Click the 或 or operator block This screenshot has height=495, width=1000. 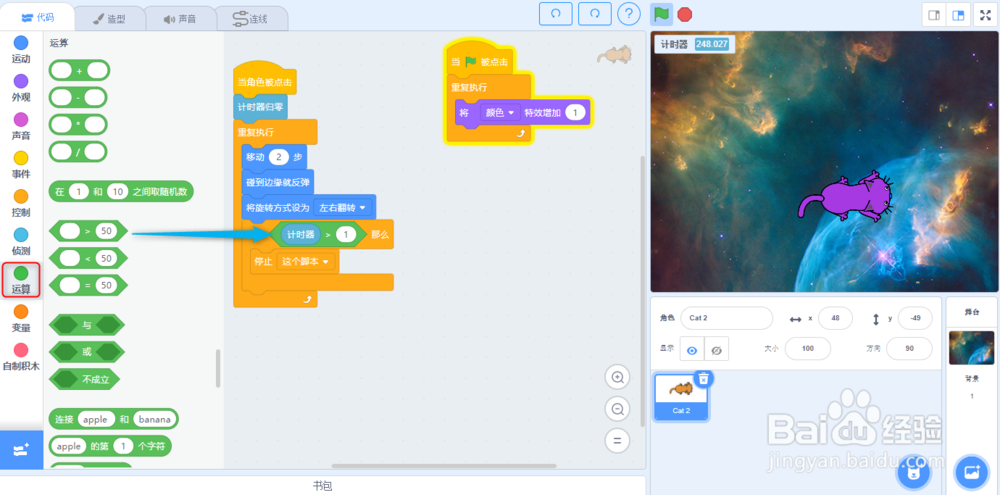point(87,351)
